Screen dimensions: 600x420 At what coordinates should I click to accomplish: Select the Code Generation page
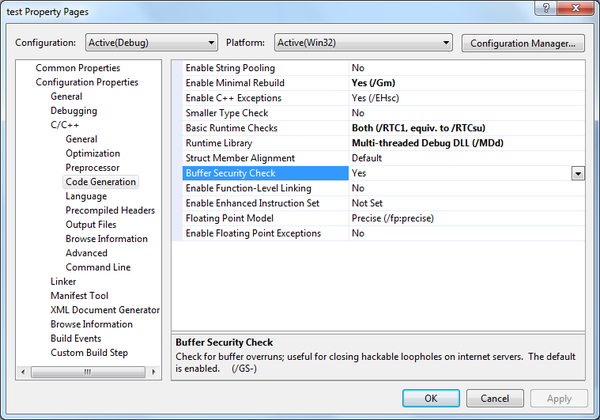101,182
